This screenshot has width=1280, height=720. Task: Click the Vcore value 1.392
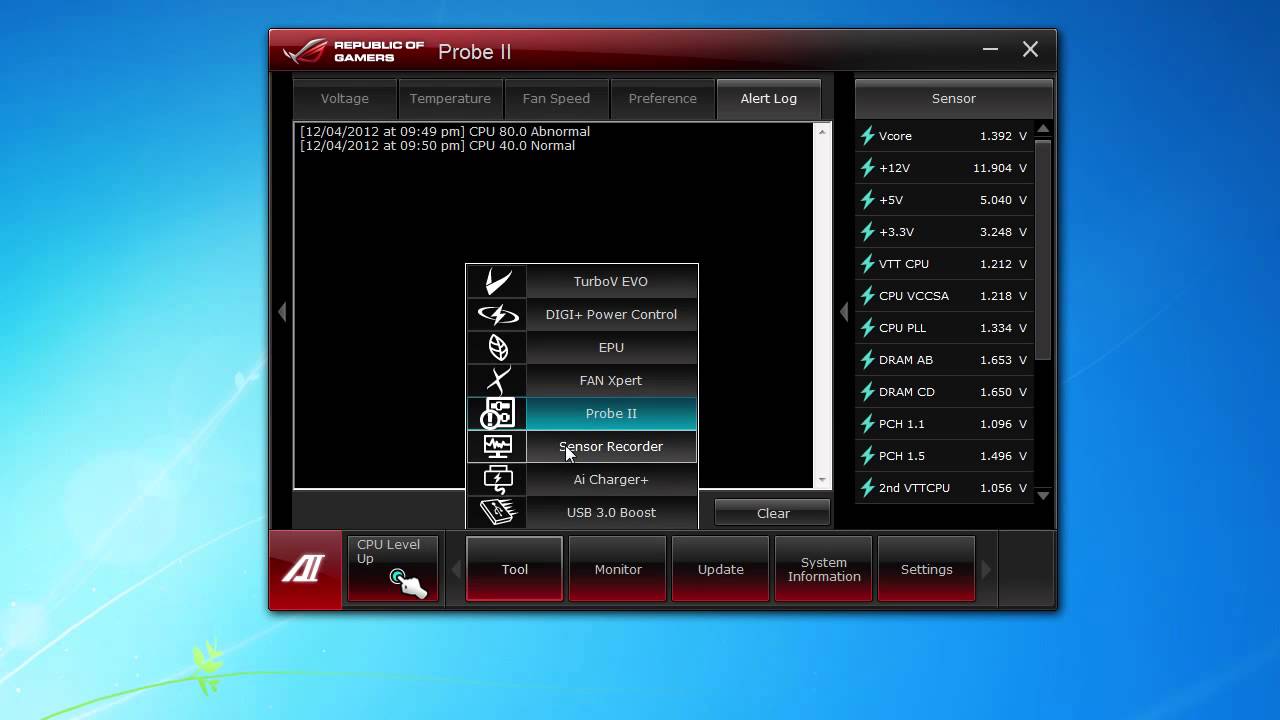click(996, 136)
